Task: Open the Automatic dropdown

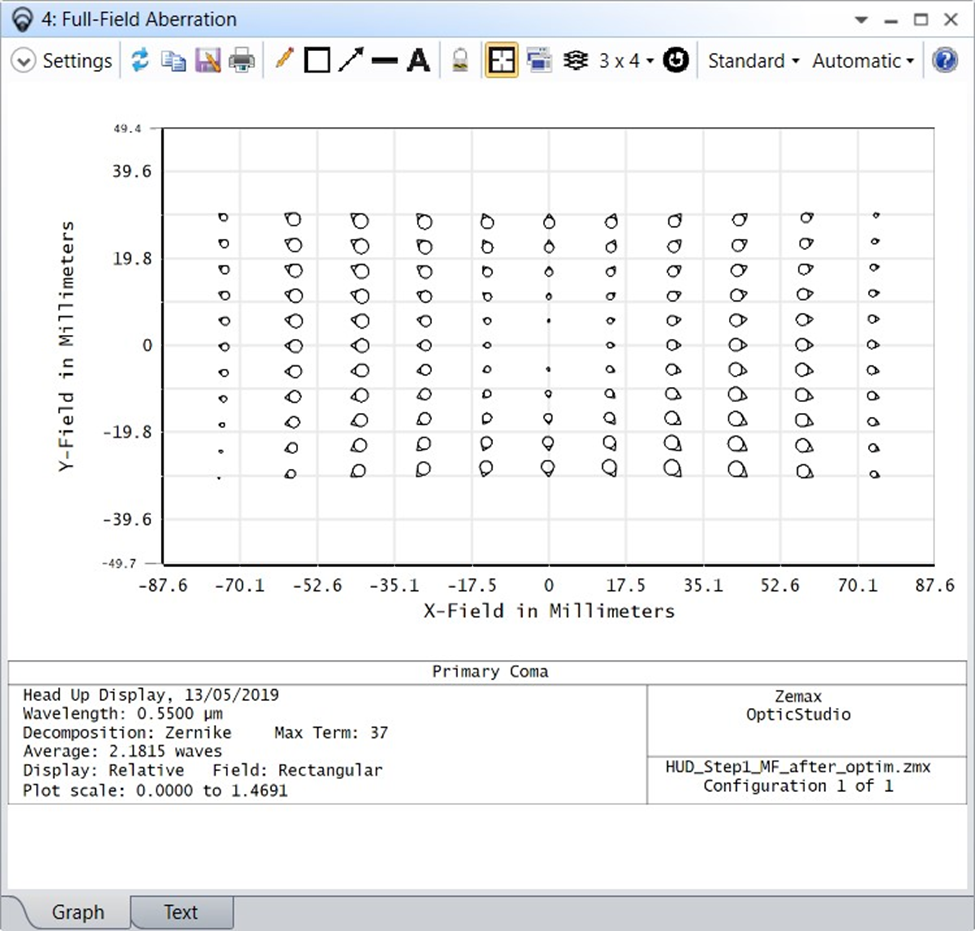Action: tap(862, 61)
